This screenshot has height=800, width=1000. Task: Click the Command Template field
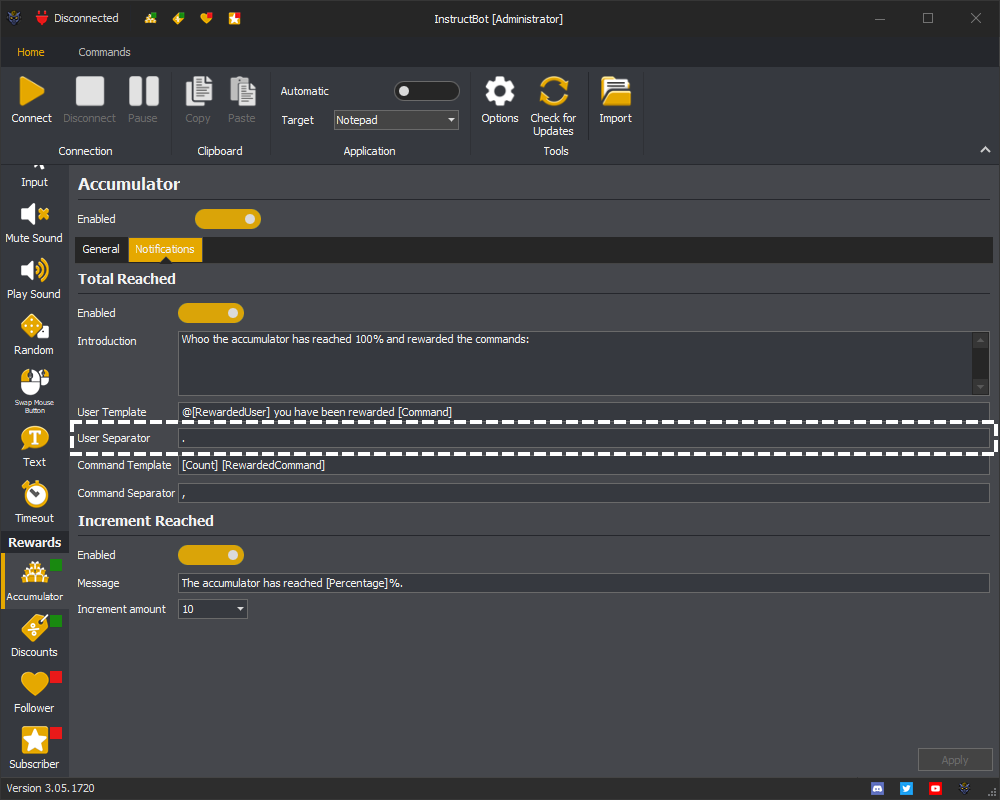pos(584,465)
